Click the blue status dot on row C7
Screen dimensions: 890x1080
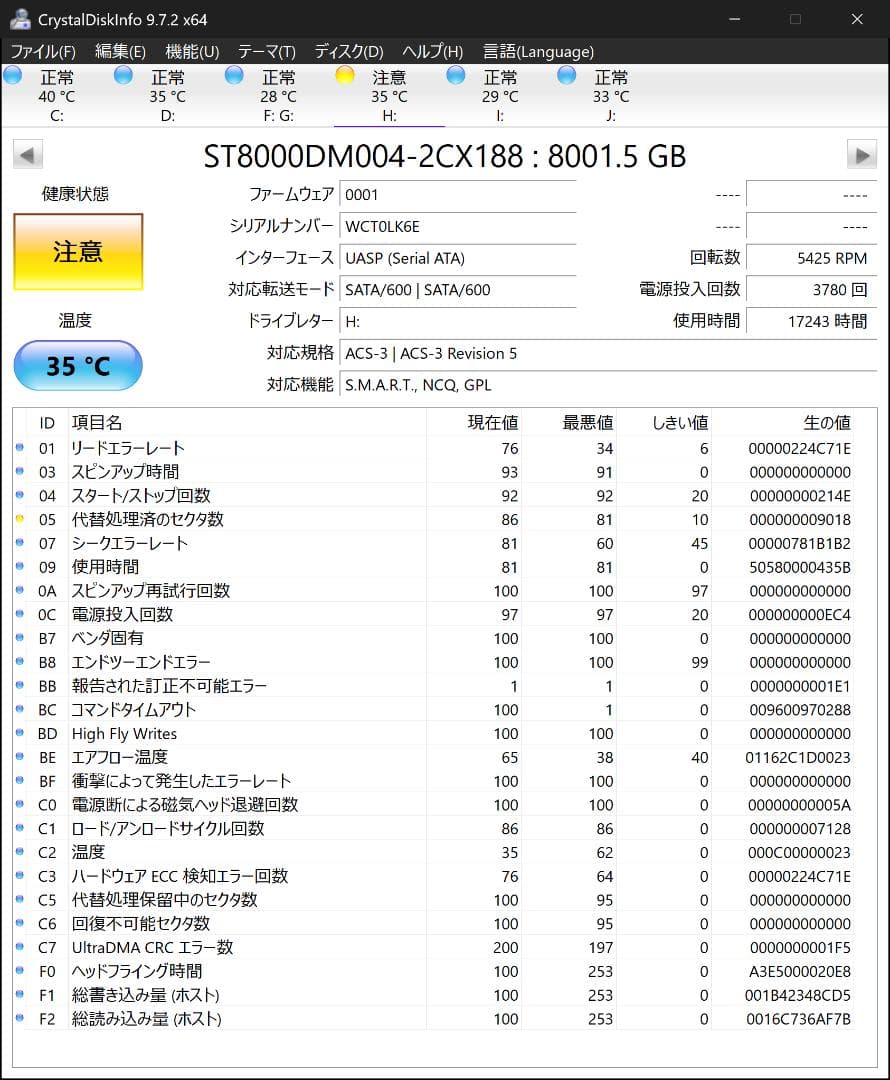(x=20, y=947)
